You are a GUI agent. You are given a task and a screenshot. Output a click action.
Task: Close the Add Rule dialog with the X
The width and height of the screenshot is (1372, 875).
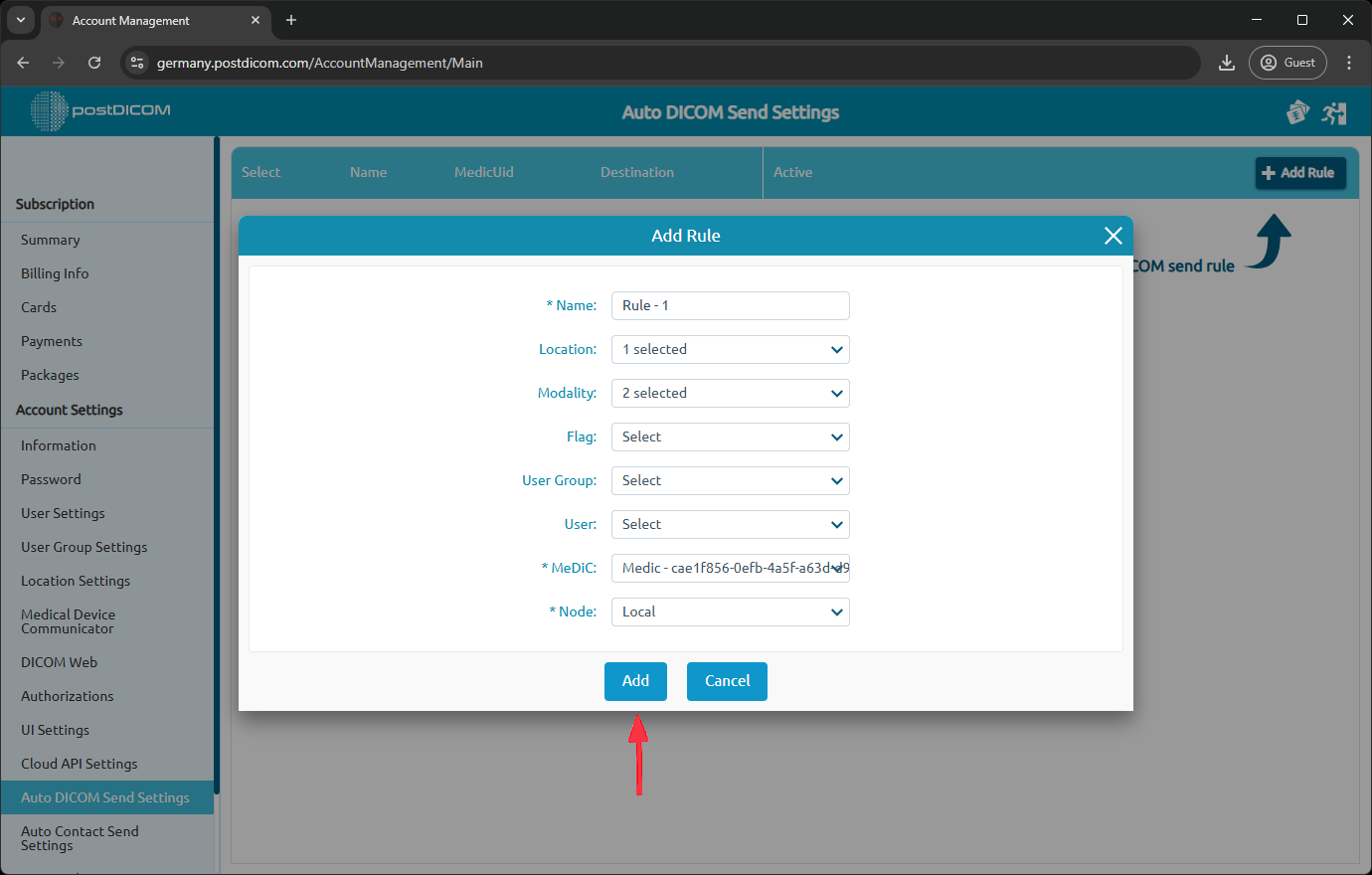point(1113,236)
